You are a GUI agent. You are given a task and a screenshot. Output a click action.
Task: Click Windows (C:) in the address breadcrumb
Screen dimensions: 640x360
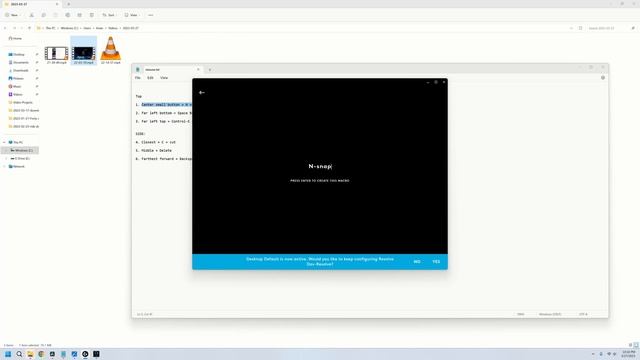tap(69, 28)
